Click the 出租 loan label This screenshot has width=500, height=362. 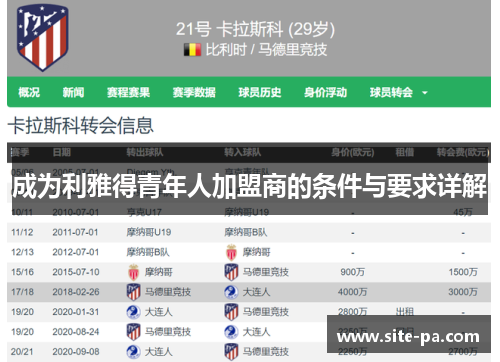[x=405, y=312]
